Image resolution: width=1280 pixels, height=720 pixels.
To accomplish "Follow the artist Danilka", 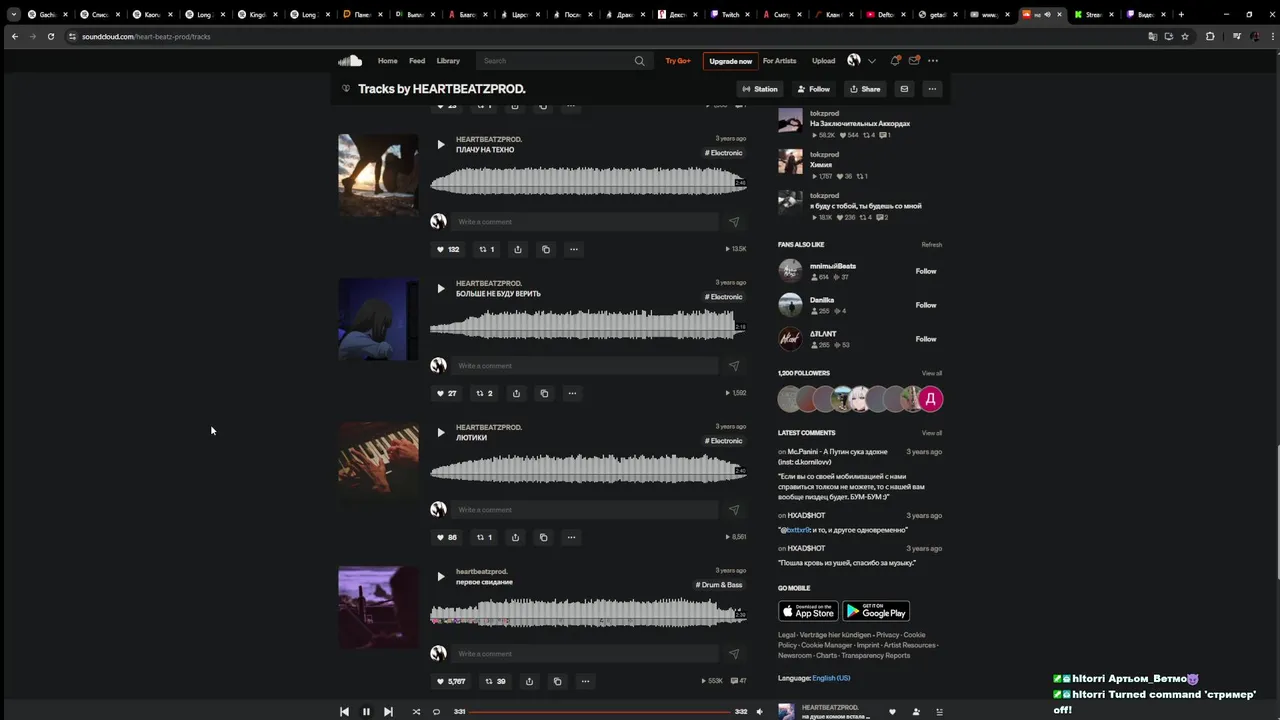I will point(926,305).
